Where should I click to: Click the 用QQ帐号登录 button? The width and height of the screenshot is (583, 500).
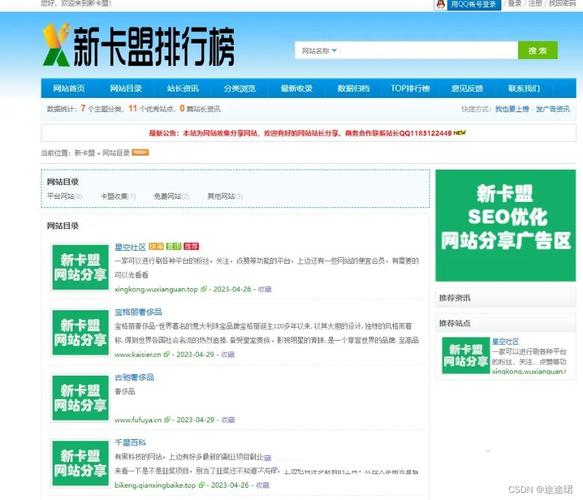pyautogui.click(x=473, y=4)
